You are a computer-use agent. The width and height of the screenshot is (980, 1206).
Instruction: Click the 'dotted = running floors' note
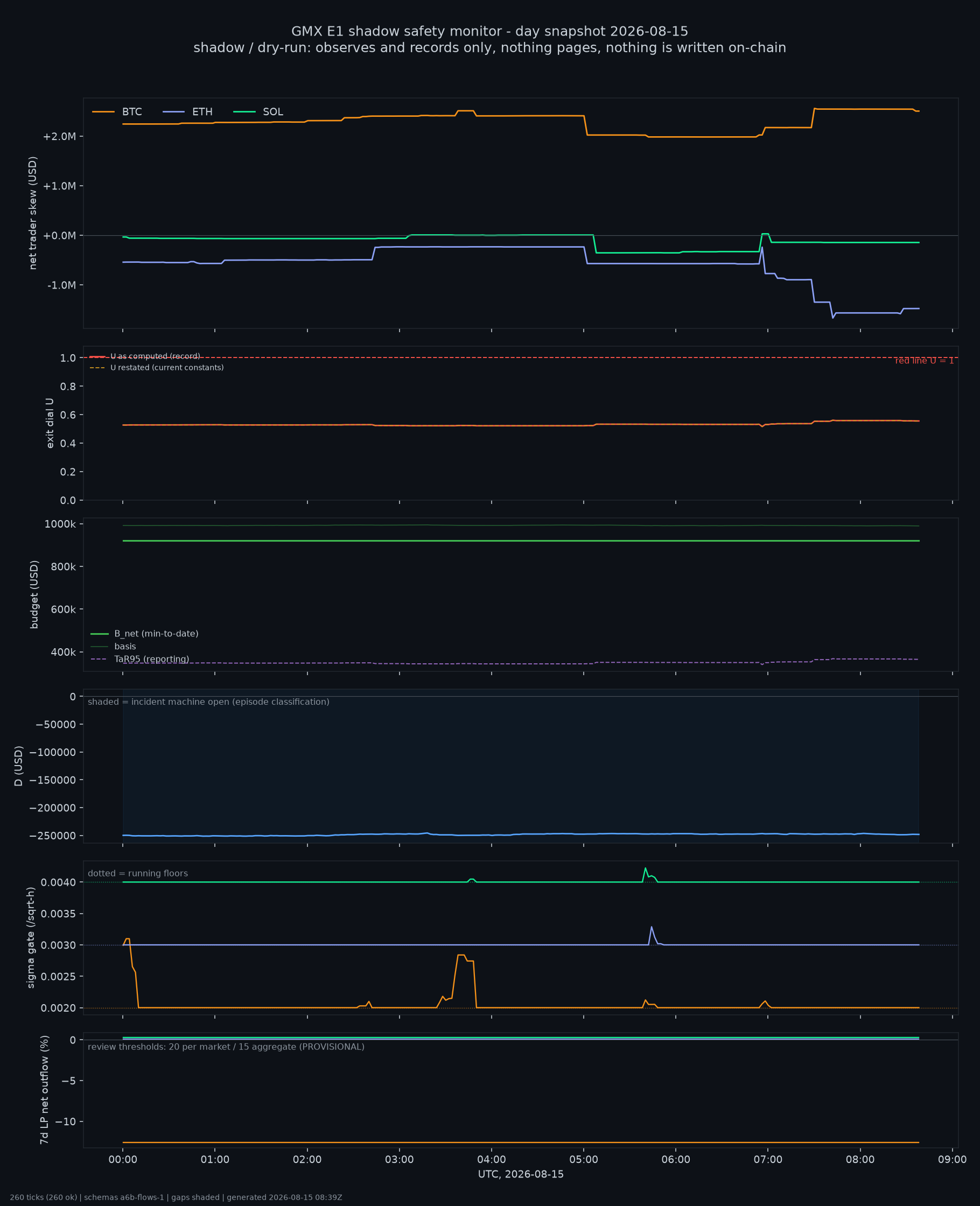138,873
